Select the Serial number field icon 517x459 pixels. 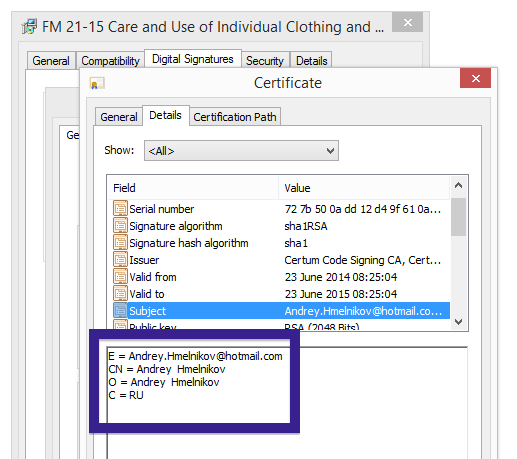pyautogui.click(x=120, y=209)
